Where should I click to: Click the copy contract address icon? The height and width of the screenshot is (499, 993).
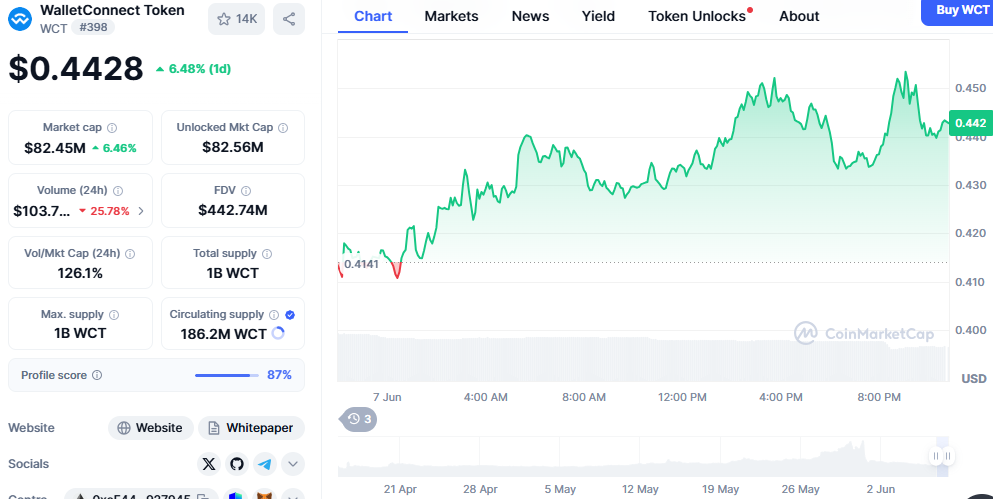pos(201,498)
